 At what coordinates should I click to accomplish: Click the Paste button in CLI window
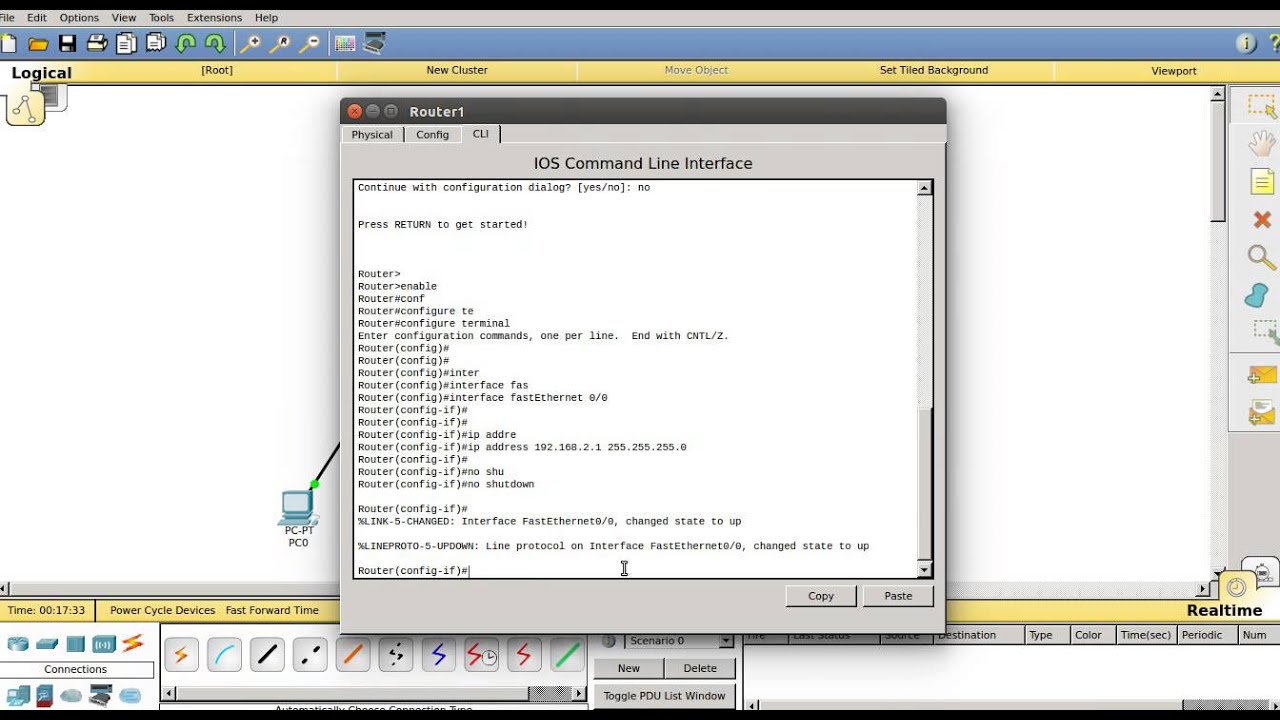898,596
